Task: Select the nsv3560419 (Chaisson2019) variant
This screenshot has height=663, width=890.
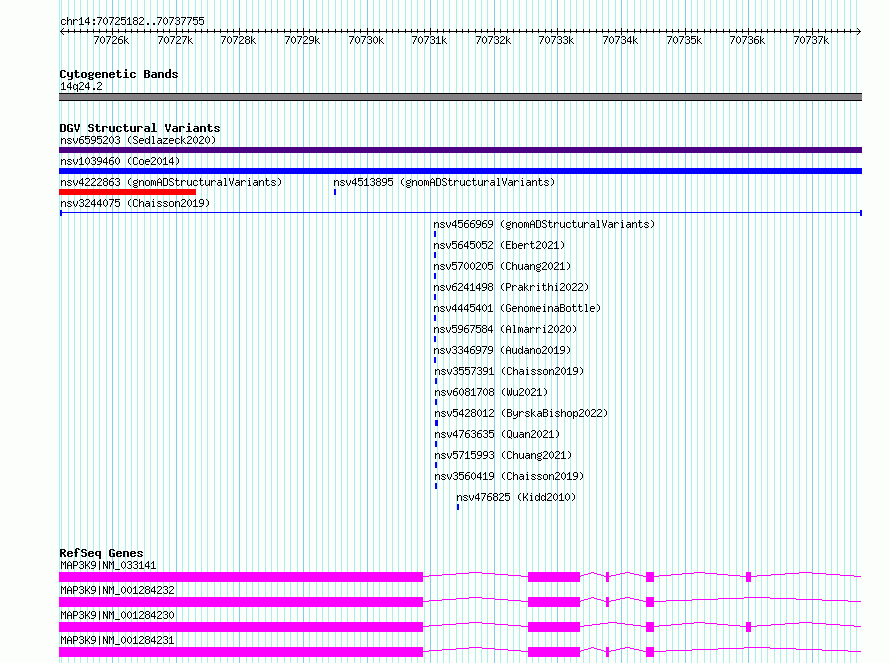Action: point(509,476)
